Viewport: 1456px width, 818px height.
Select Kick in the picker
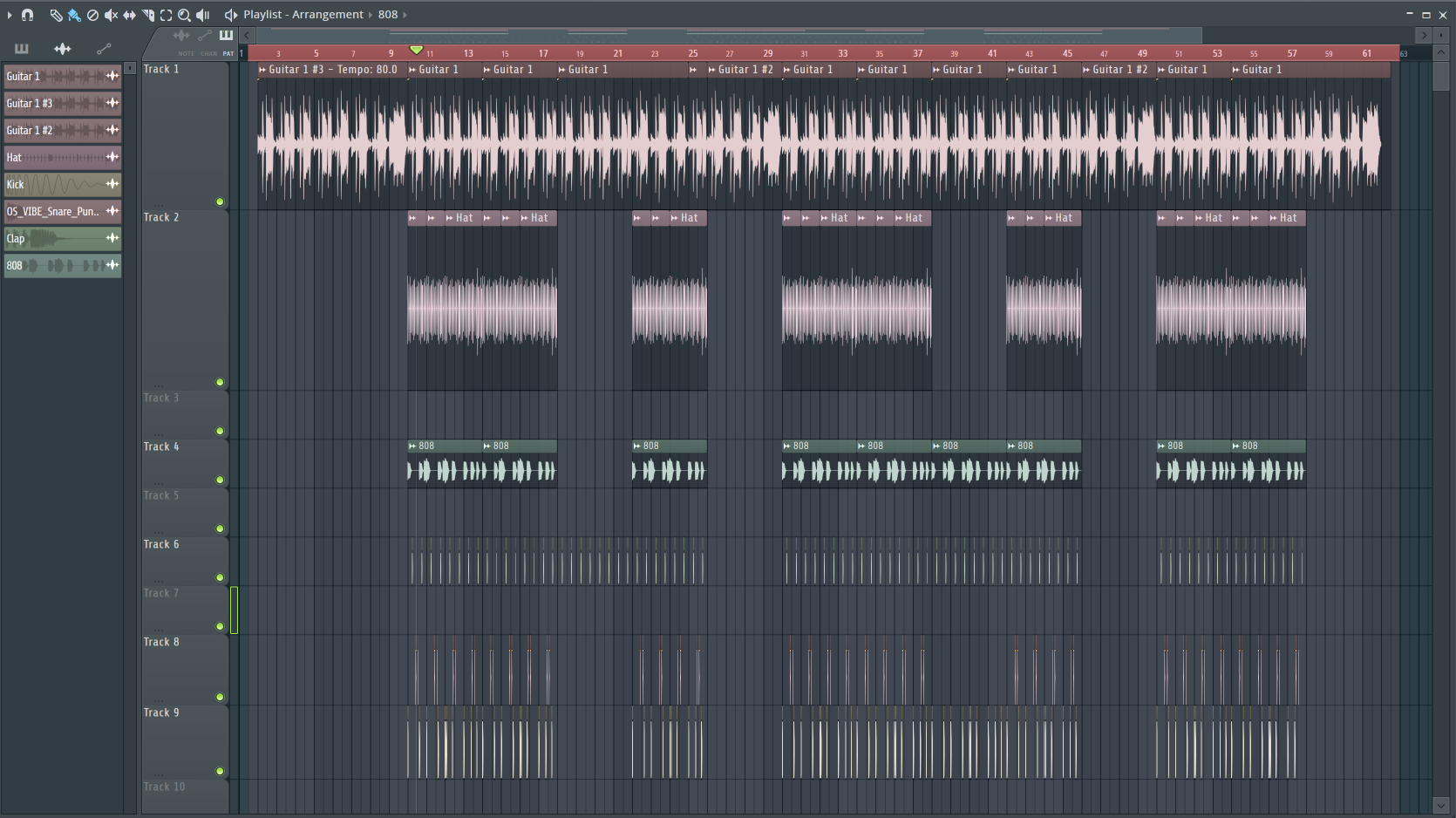pos(63,184)
